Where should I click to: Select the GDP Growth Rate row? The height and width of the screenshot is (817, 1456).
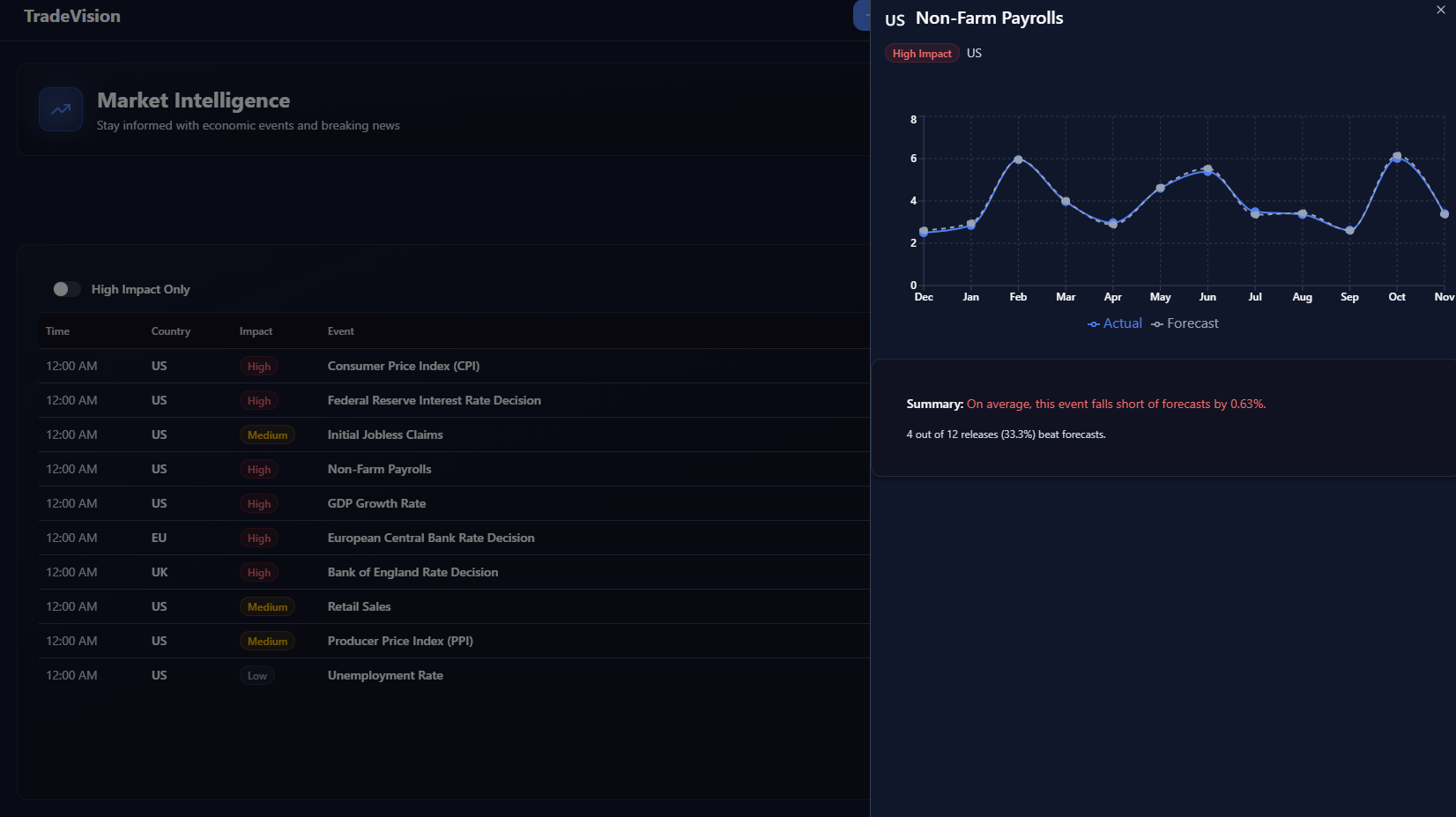pyautogui.click(x=376, y=503)
